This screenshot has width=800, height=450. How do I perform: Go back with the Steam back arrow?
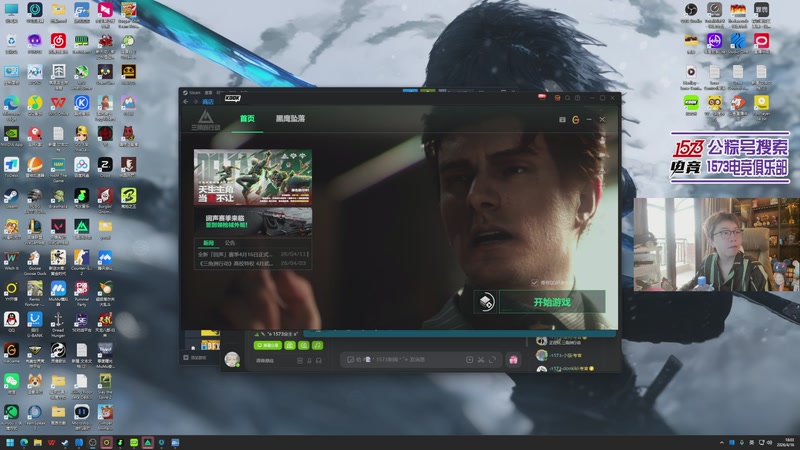(186, 102)
